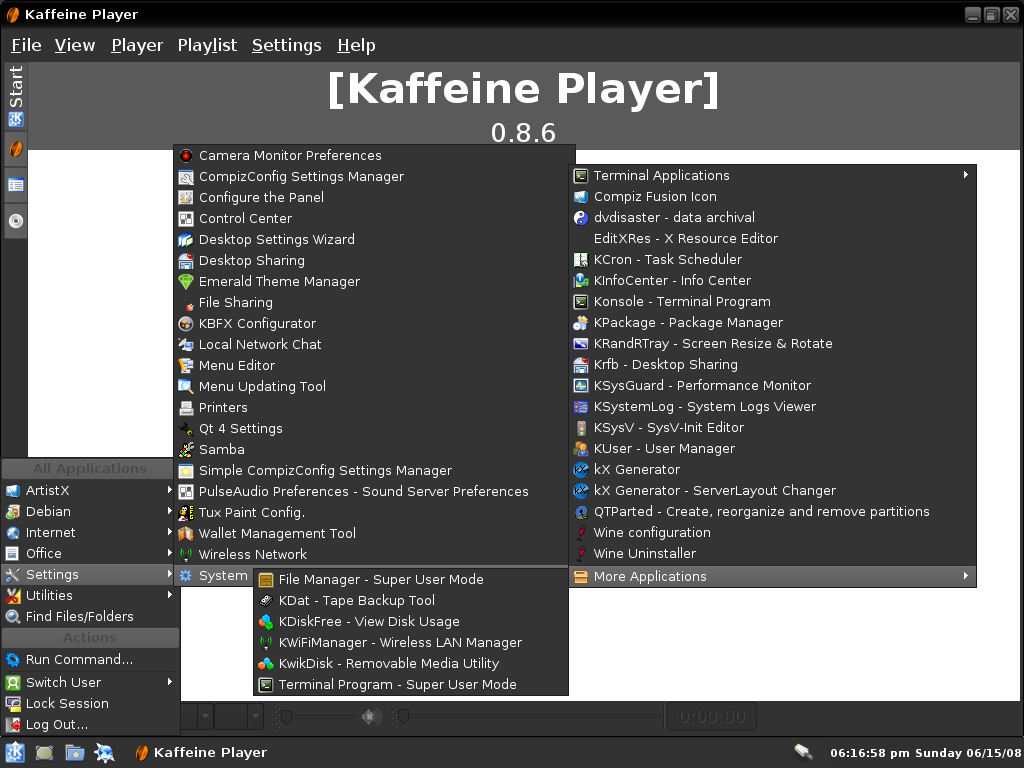Click the 0:00:00 time display
Screen dimensions: 1024x768
click(x=712, y=716)
